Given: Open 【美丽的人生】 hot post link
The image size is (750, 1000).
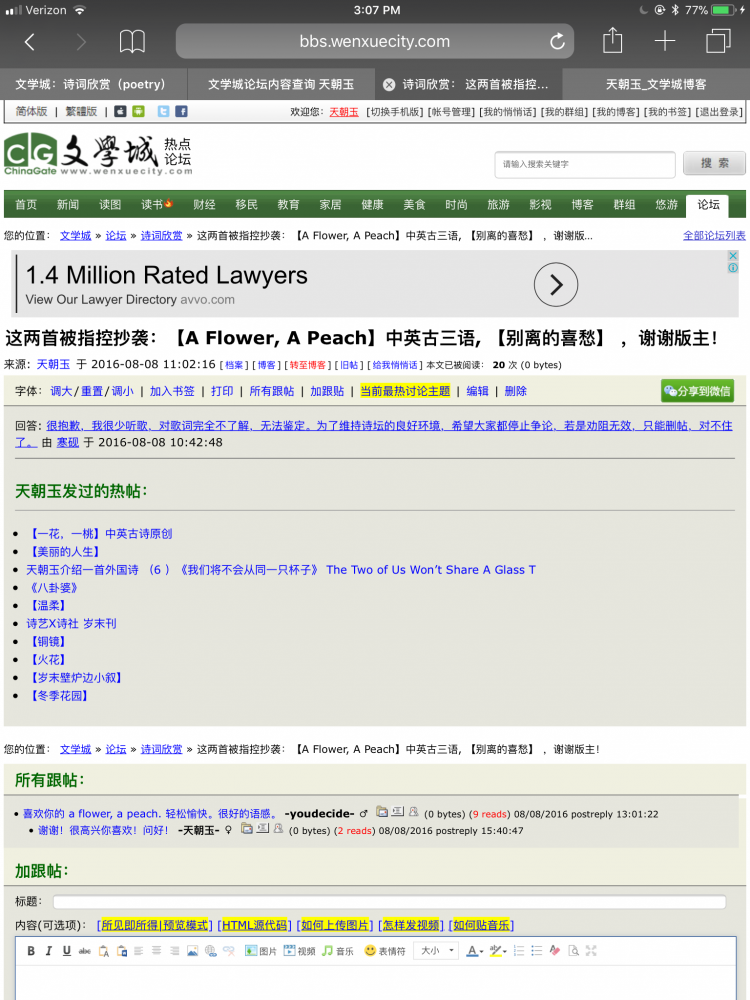Looking at the screenshot, I should tap(64, 552).
